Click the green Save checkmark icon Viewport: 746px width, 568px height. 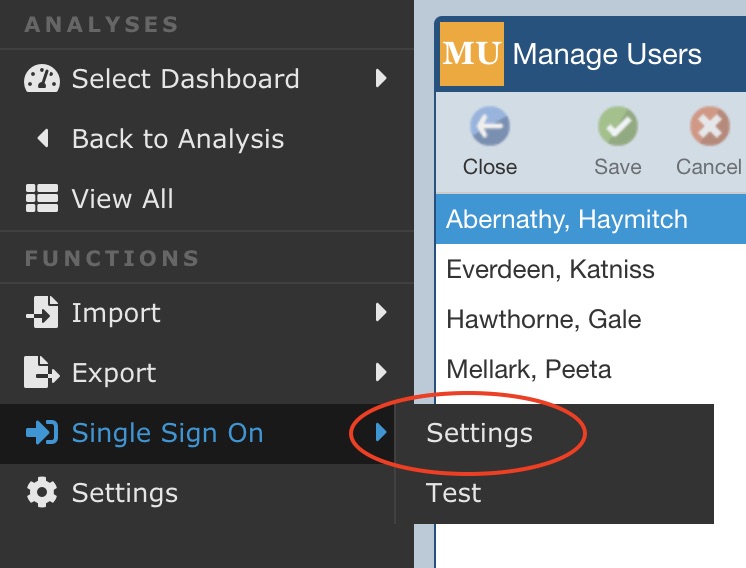pos(618,126)
